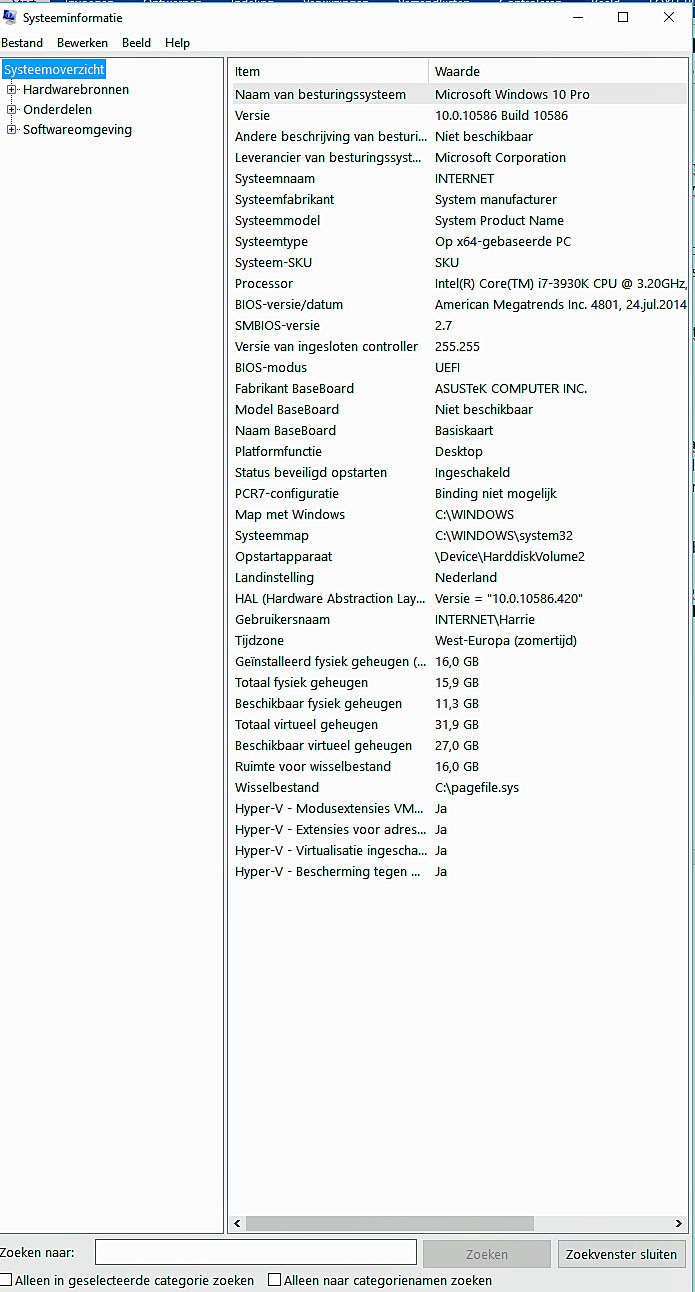Select the Hyper-V - Virtualisatie ingeschakeld row
This screenshot has height=1292, width=695.
(460, 850)
